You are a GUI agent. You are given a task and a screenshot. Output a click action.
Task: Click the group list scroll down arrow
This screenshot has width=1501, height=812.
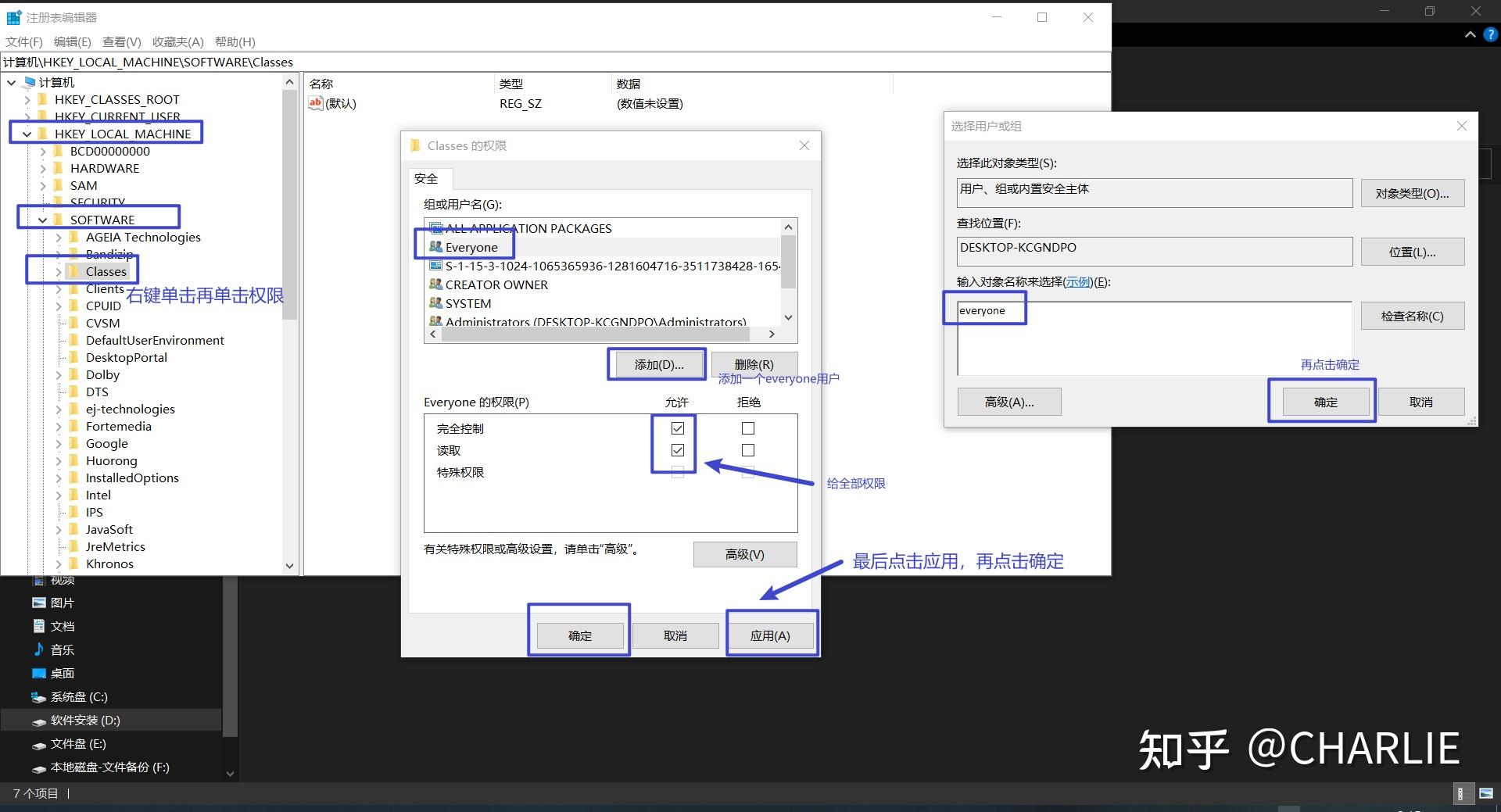pos(788,317)
